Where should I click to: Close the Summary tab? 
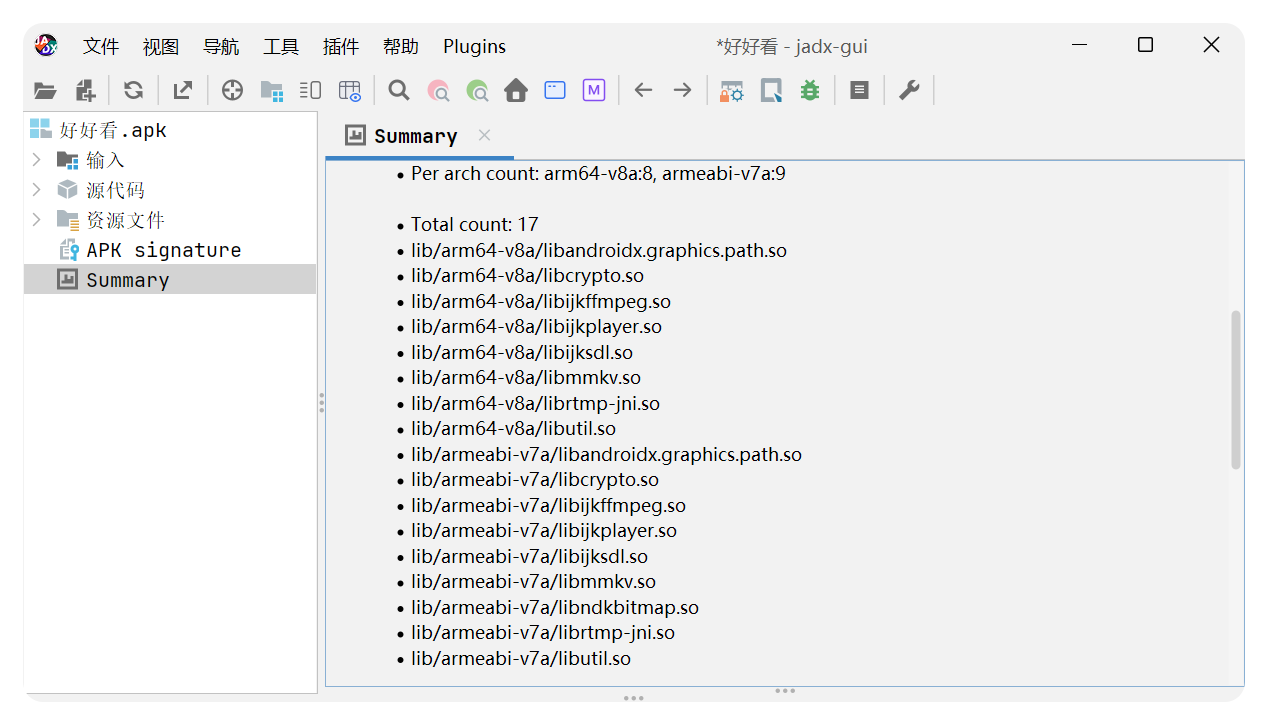tap(484, 135)
